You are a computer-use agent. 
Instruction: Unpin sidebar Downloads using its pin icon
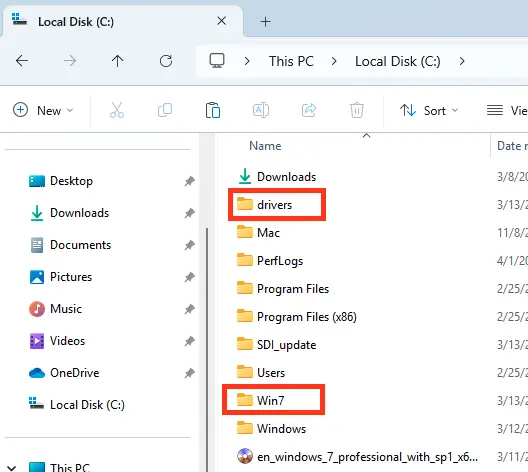(190, 213)
